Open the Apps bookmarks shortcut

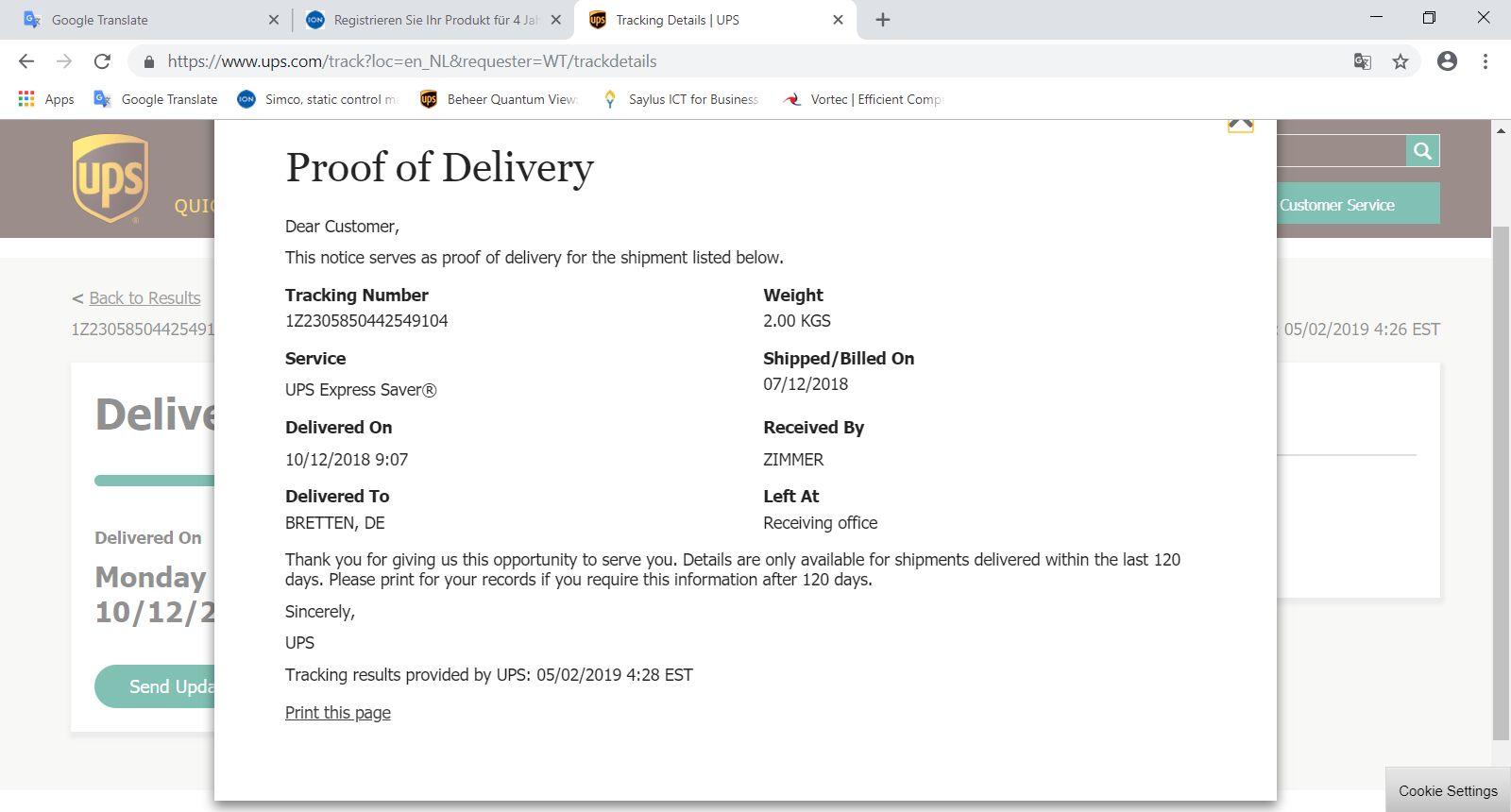(x=46, y=99)
